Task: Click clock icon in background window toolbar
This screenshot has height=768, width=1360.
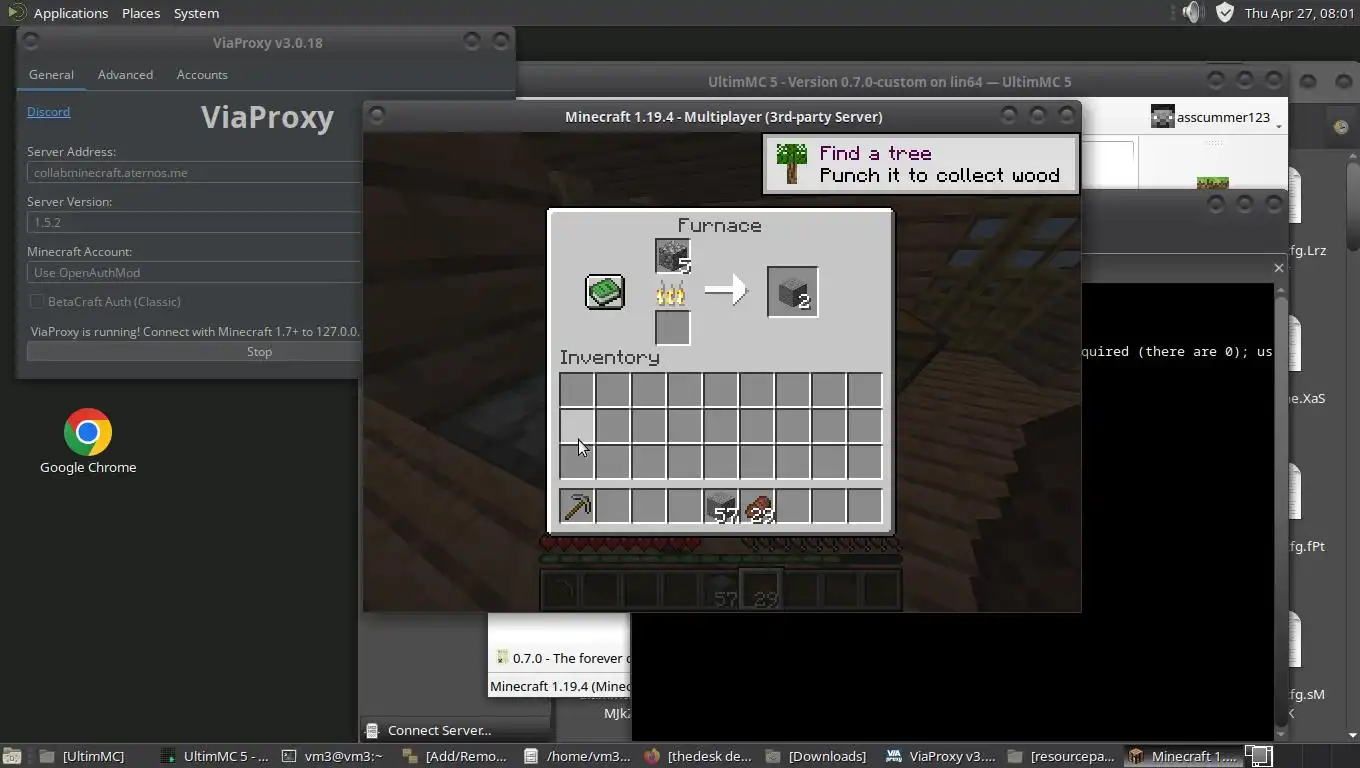Action: (x=1340, y=126)
